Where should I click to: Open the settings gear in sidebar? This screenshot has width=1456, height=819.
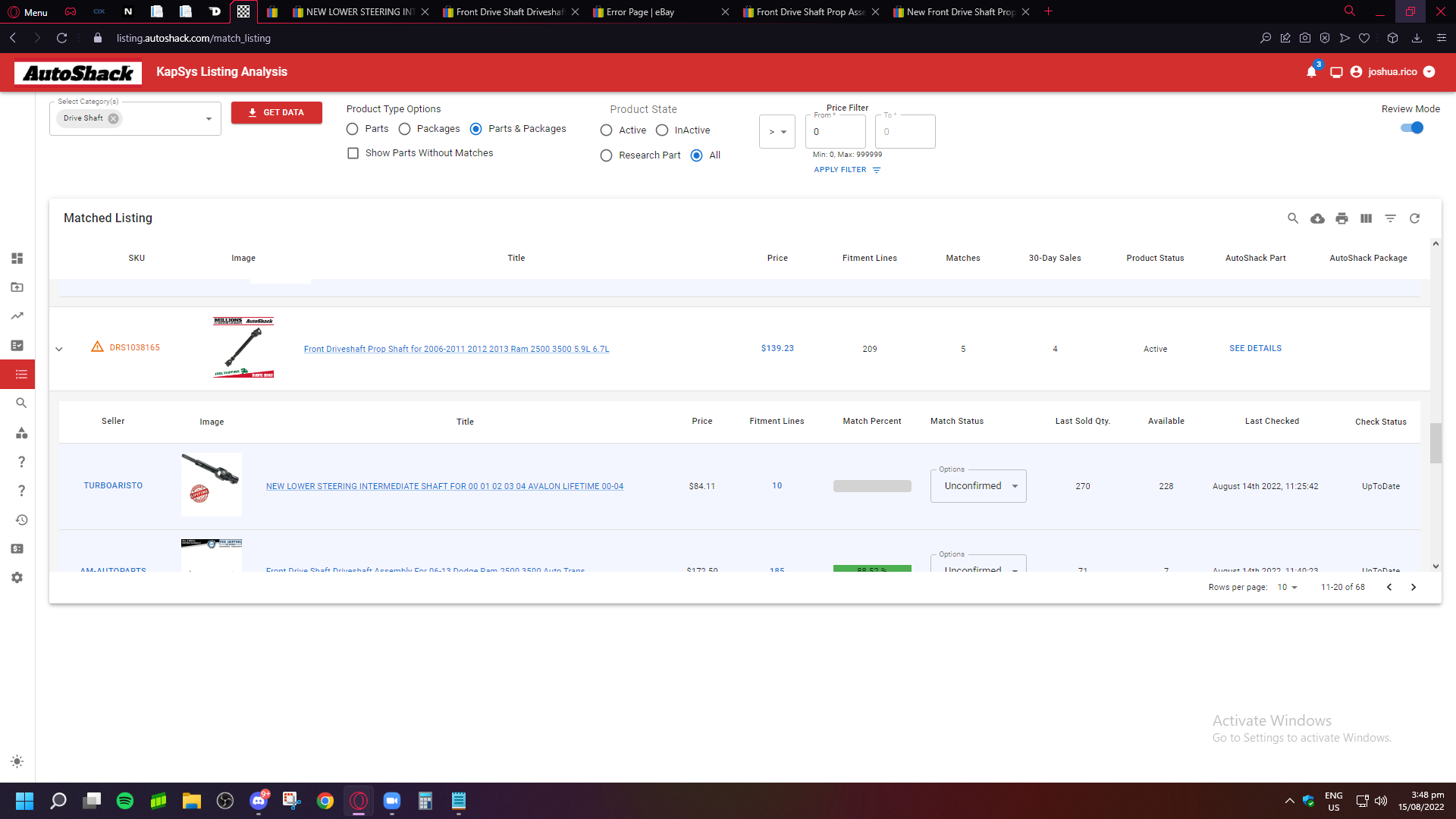point(17,578)
